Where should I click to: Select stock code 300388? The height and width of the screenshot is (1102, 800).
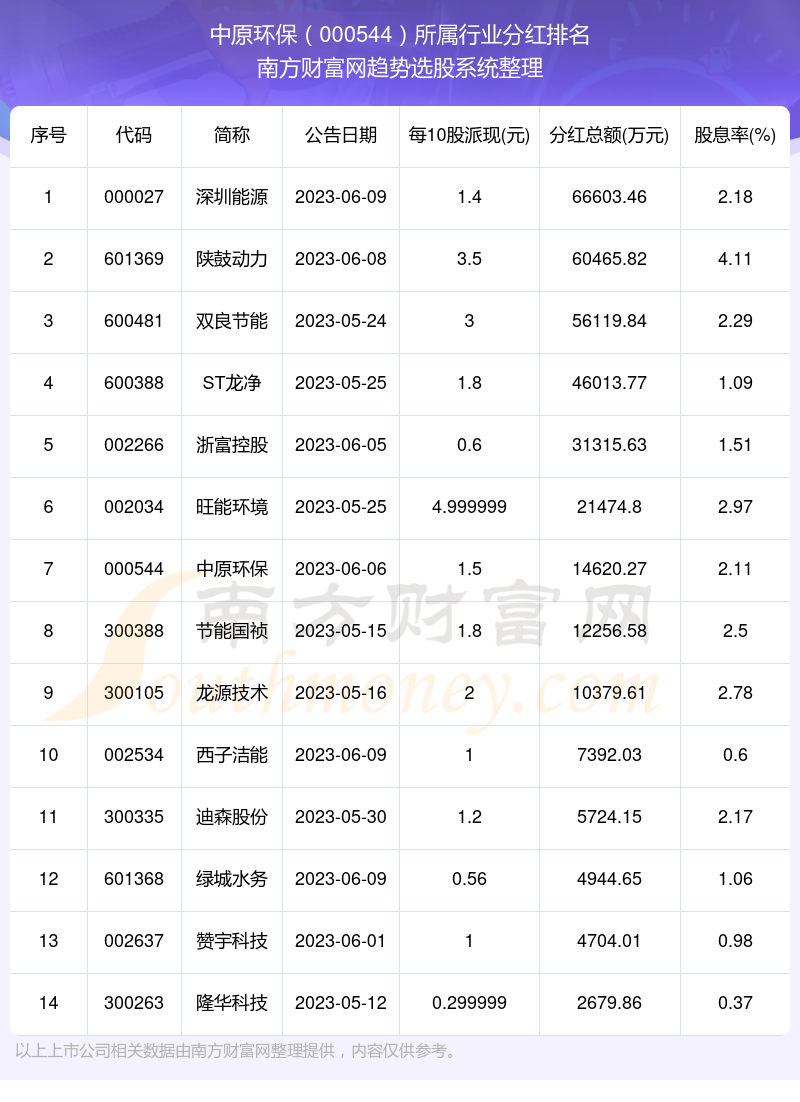pos(134,631)
